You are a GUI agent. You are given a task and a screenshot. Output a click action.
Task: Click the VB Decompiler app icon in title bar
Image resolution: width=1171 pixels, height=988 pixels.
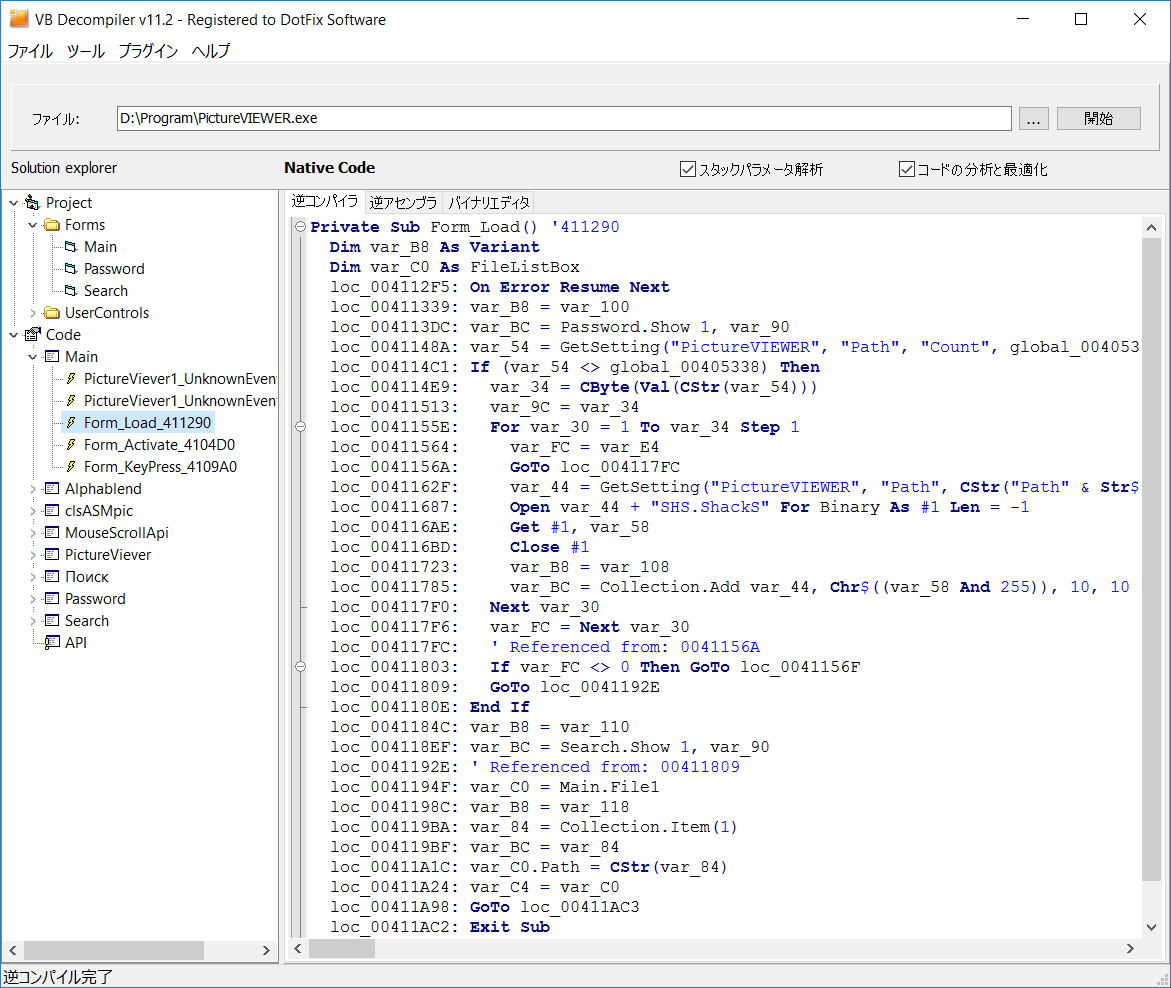[19, 19]
